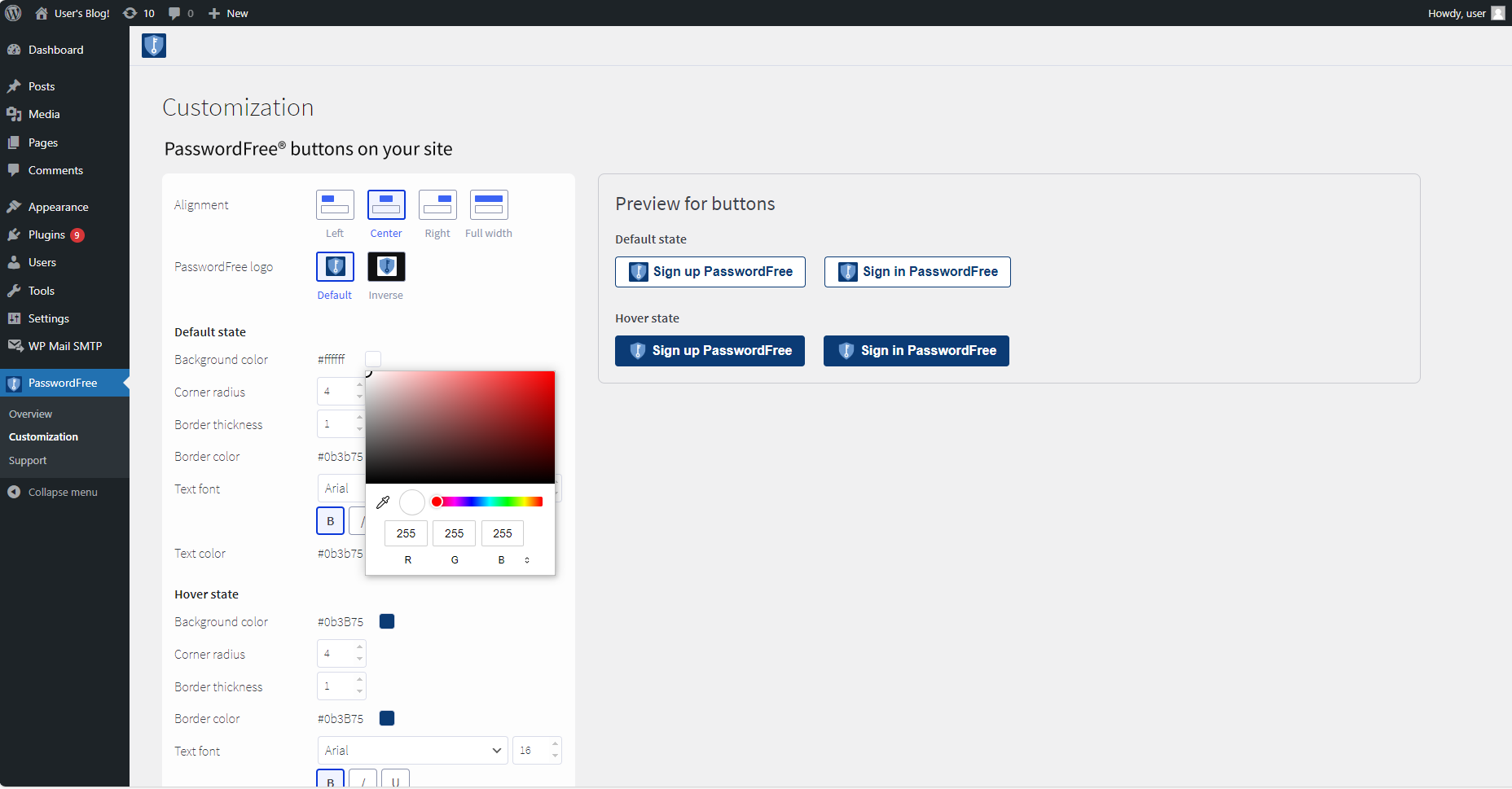Click New in the admin bar
Image resolution: width=1512 pixels, height=789 pixels.
coord(228,13)
